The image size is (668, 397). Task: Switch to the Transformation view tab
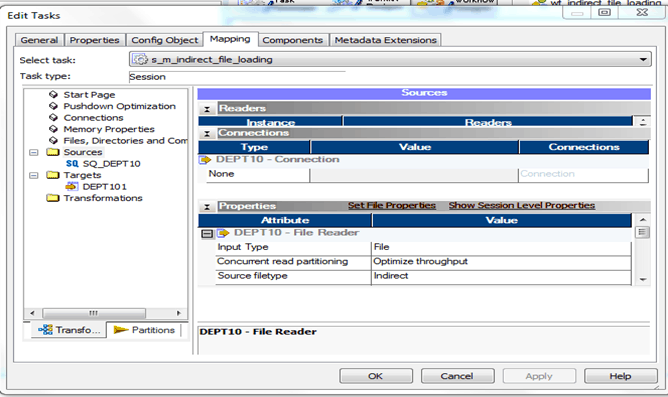(69, 330)
